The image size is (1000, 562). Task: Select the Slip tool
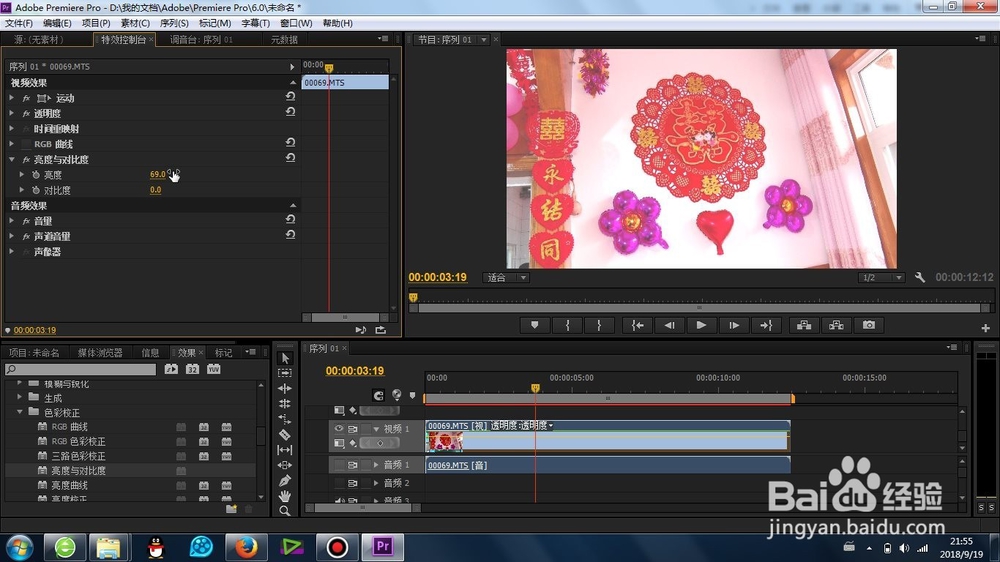(x=285, y=450)
